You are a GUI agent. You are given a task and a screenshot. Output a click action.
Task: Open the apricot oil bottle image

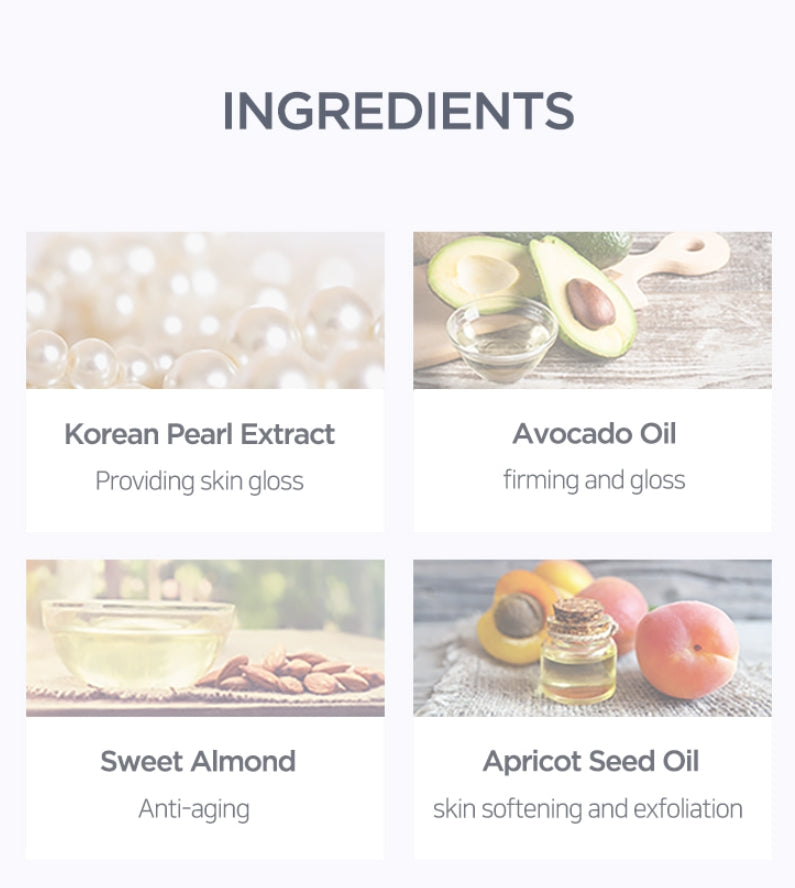point(592,638)
